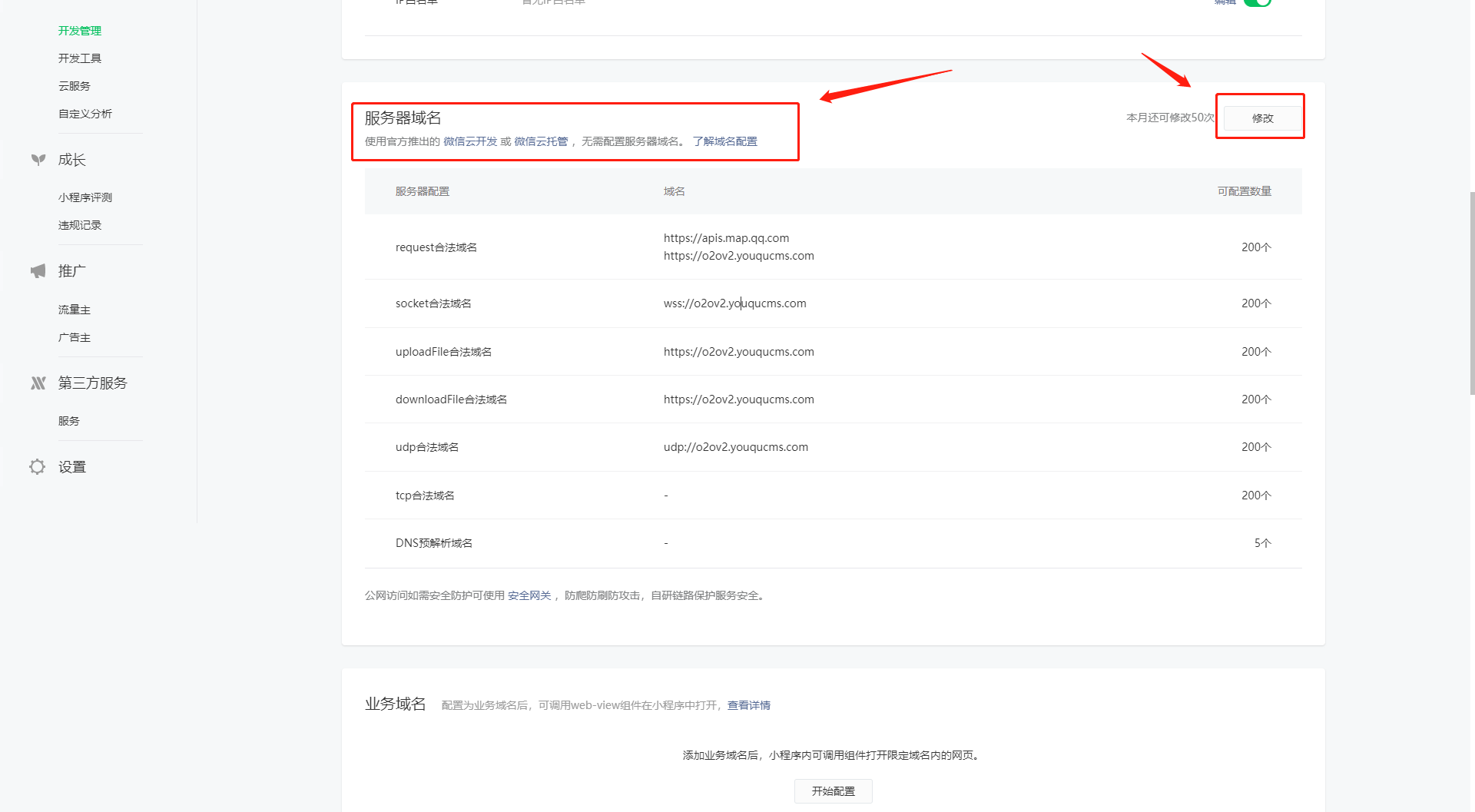This screenshot has width=1475, height=812.
Task: Select 小程序评测 under 成长
Action: click(x=85, y=197)
